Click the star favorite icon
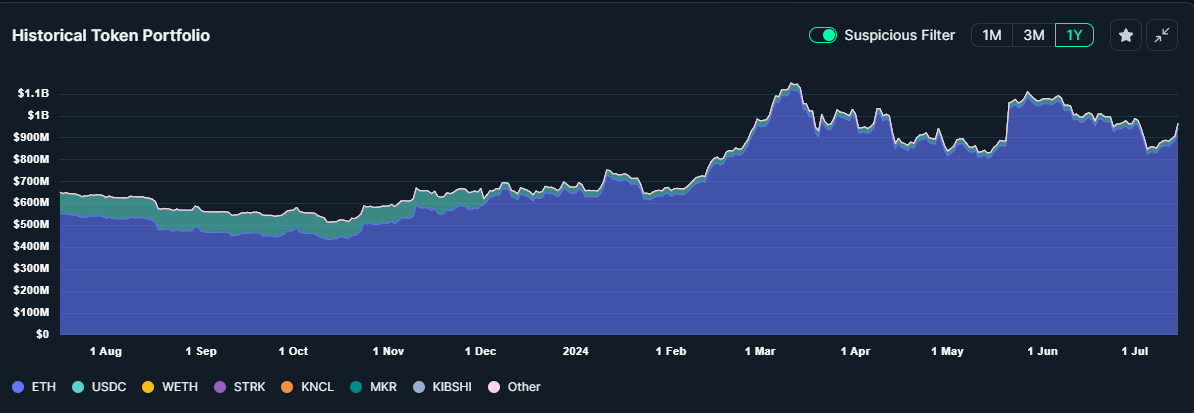This screenshot has height=413, width=1194. click(1126, 35)
